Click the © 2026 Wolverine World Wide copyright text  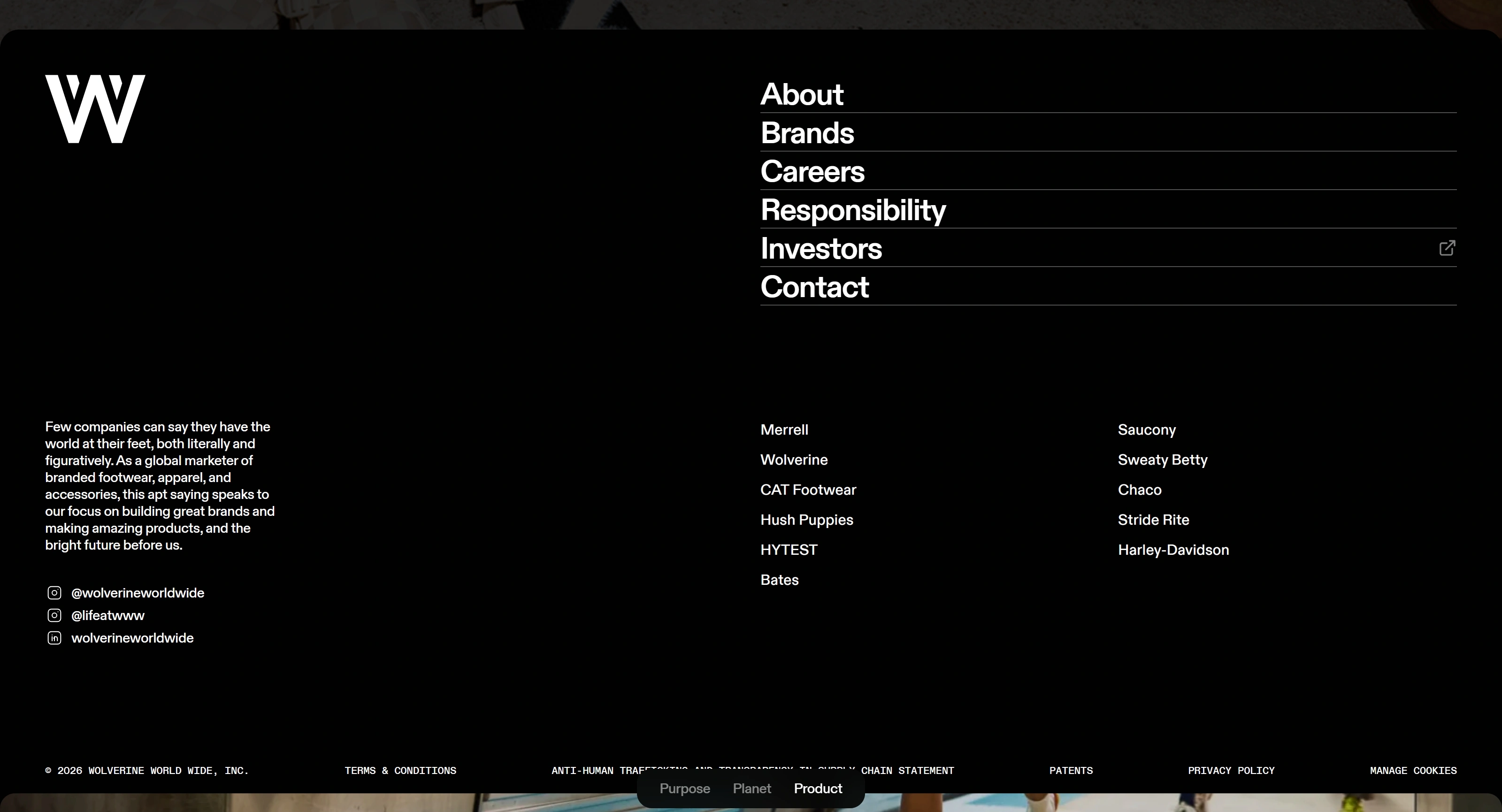[x=147, y=771]
